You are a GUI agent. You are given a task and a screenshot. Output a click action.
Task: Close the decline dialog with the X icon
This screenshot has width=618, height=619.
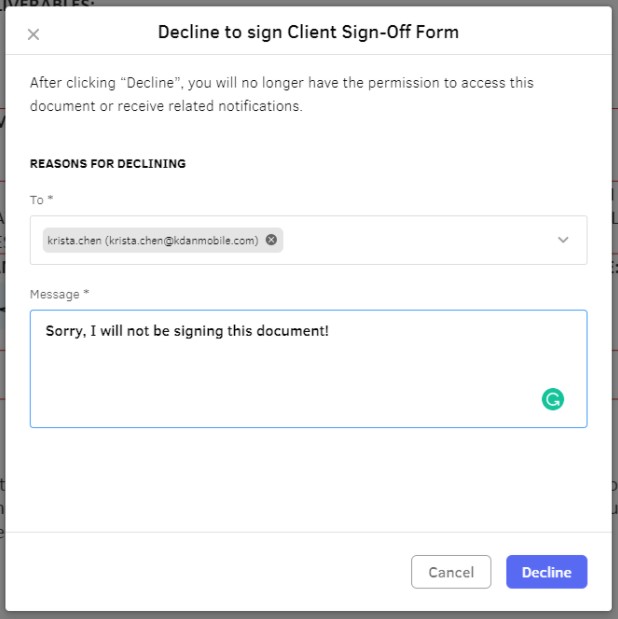(x=34, y=34)
